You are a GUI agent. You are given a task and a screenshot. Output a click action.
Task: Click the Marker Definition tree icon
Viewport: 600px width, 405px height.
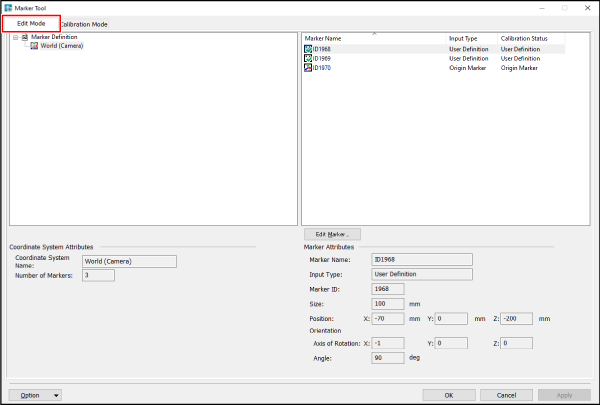[25, 37]
